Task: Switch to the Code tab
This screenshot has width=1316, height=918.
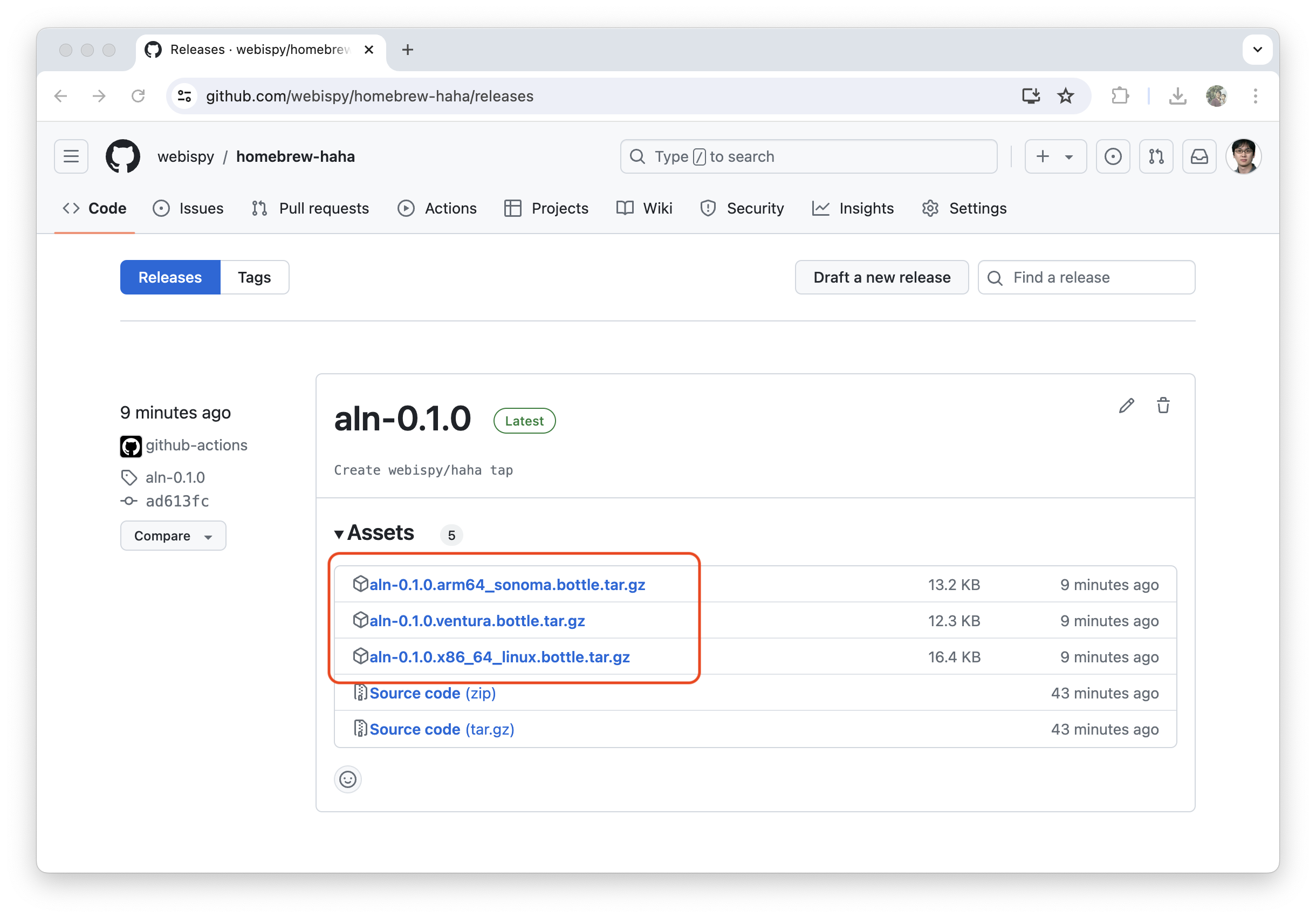Action: [x=94, y=209]
